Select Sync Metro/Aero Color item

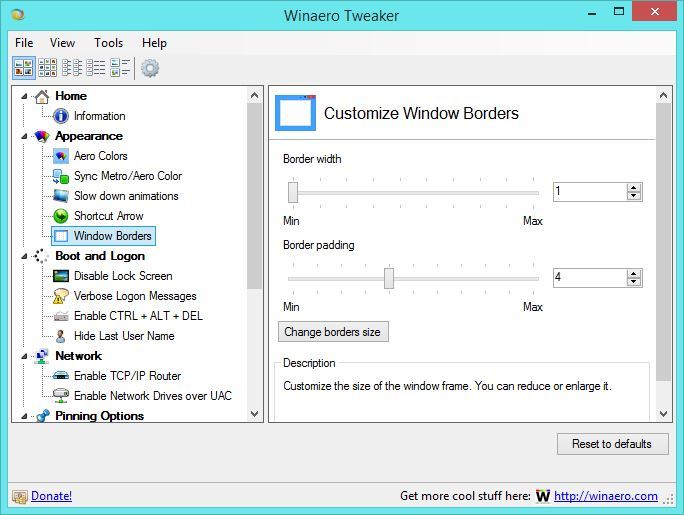coord(128,176)
